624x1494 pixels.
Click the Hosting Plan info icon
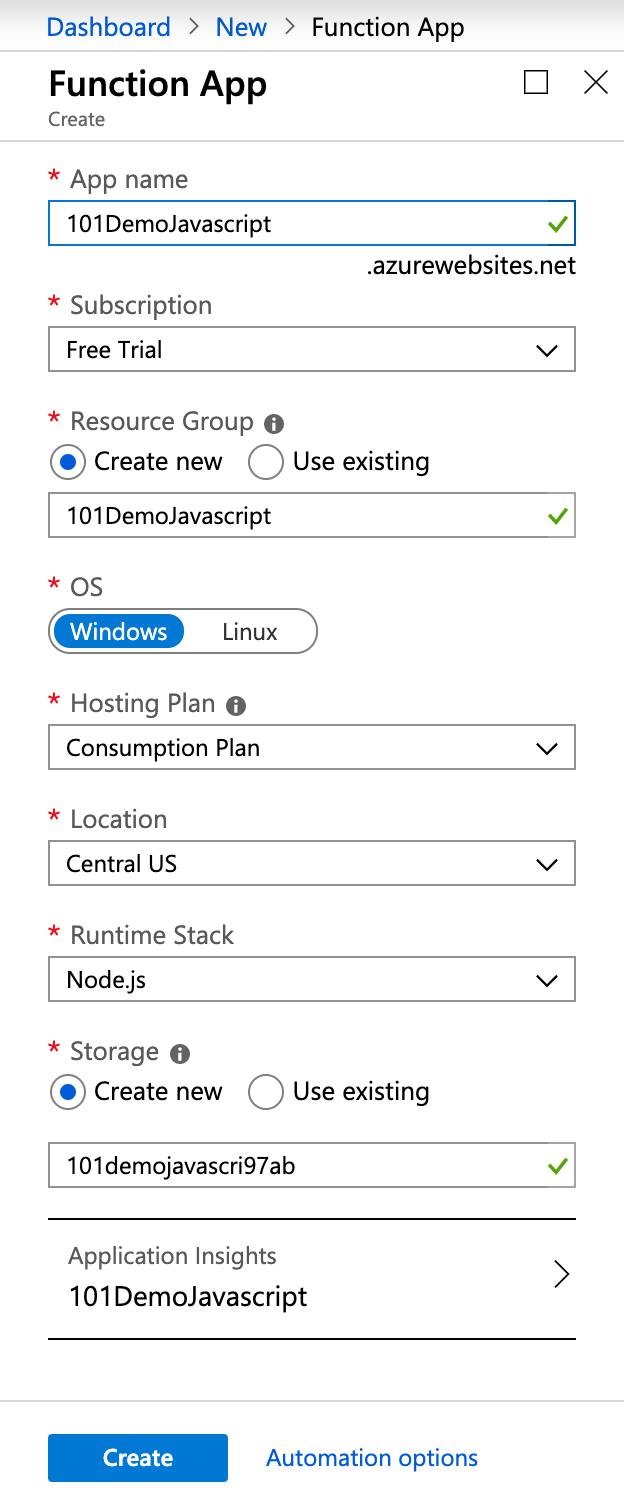coord(236,706)
